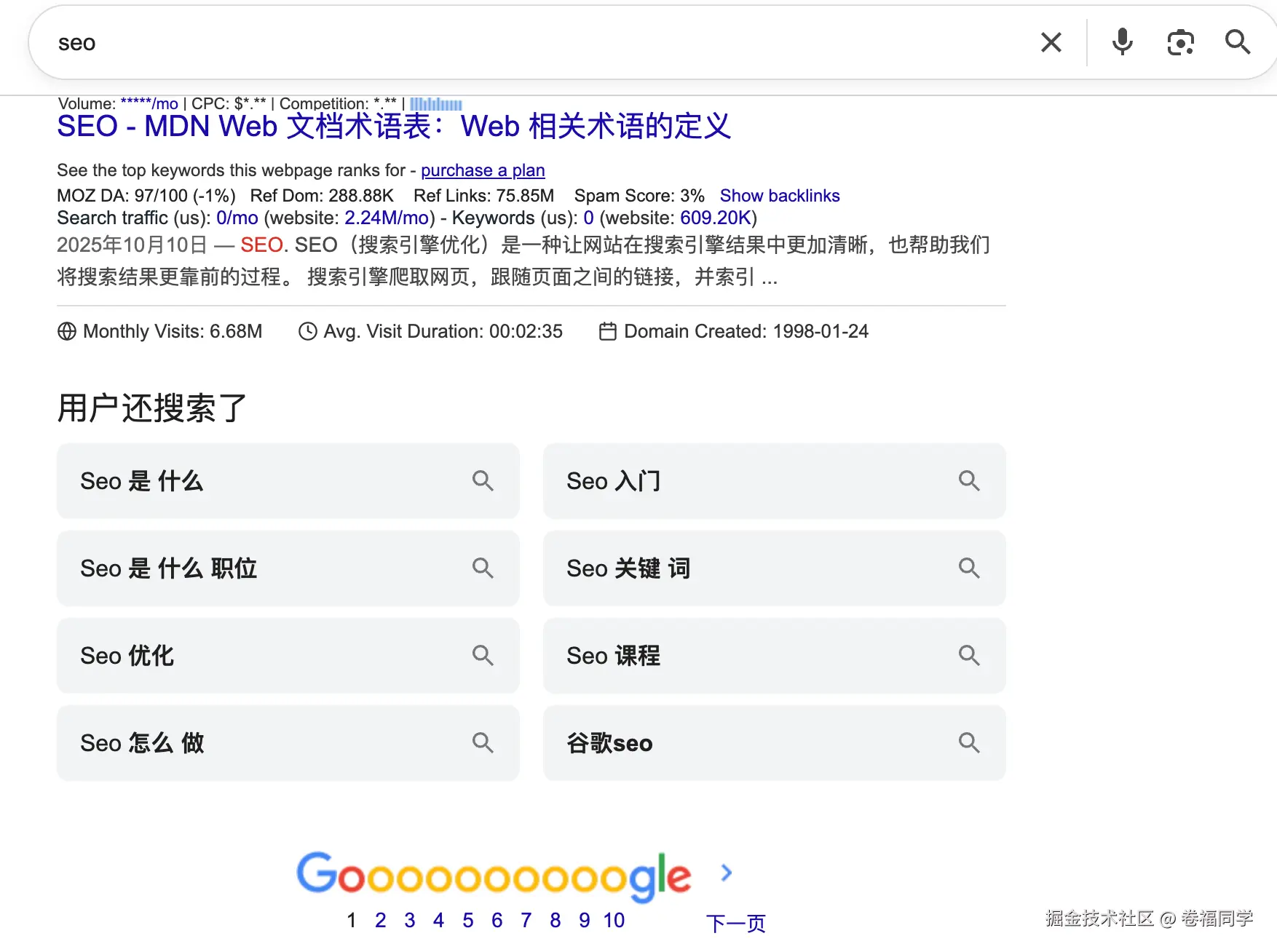Click the Ref Links: 75.85M text
The image size is (1277, 952).
pos(484,196)
